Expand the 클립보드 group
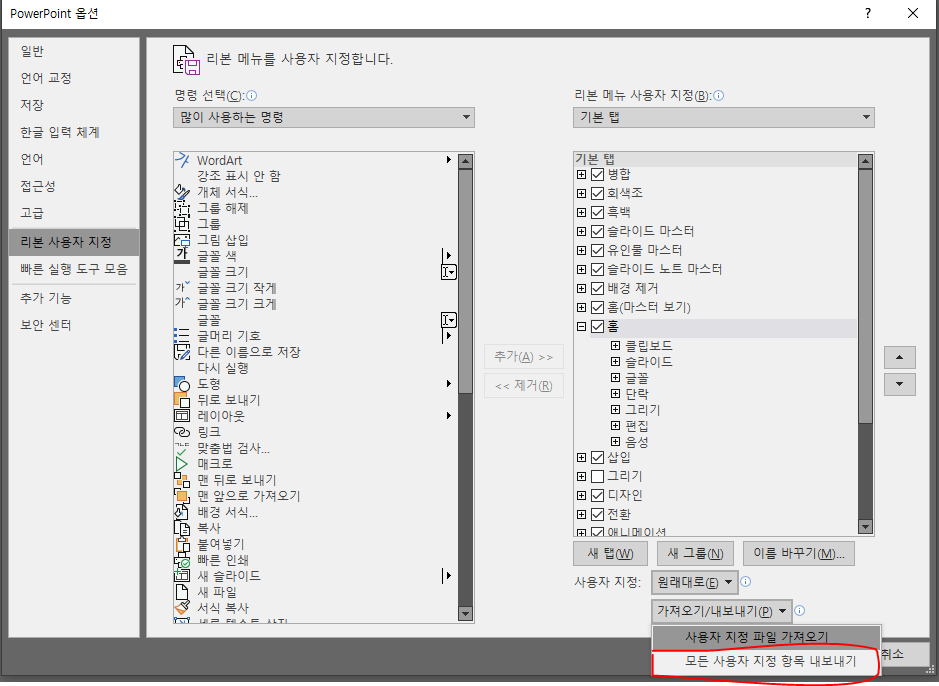The image size is (939, 686). click(x=615, y=345)
